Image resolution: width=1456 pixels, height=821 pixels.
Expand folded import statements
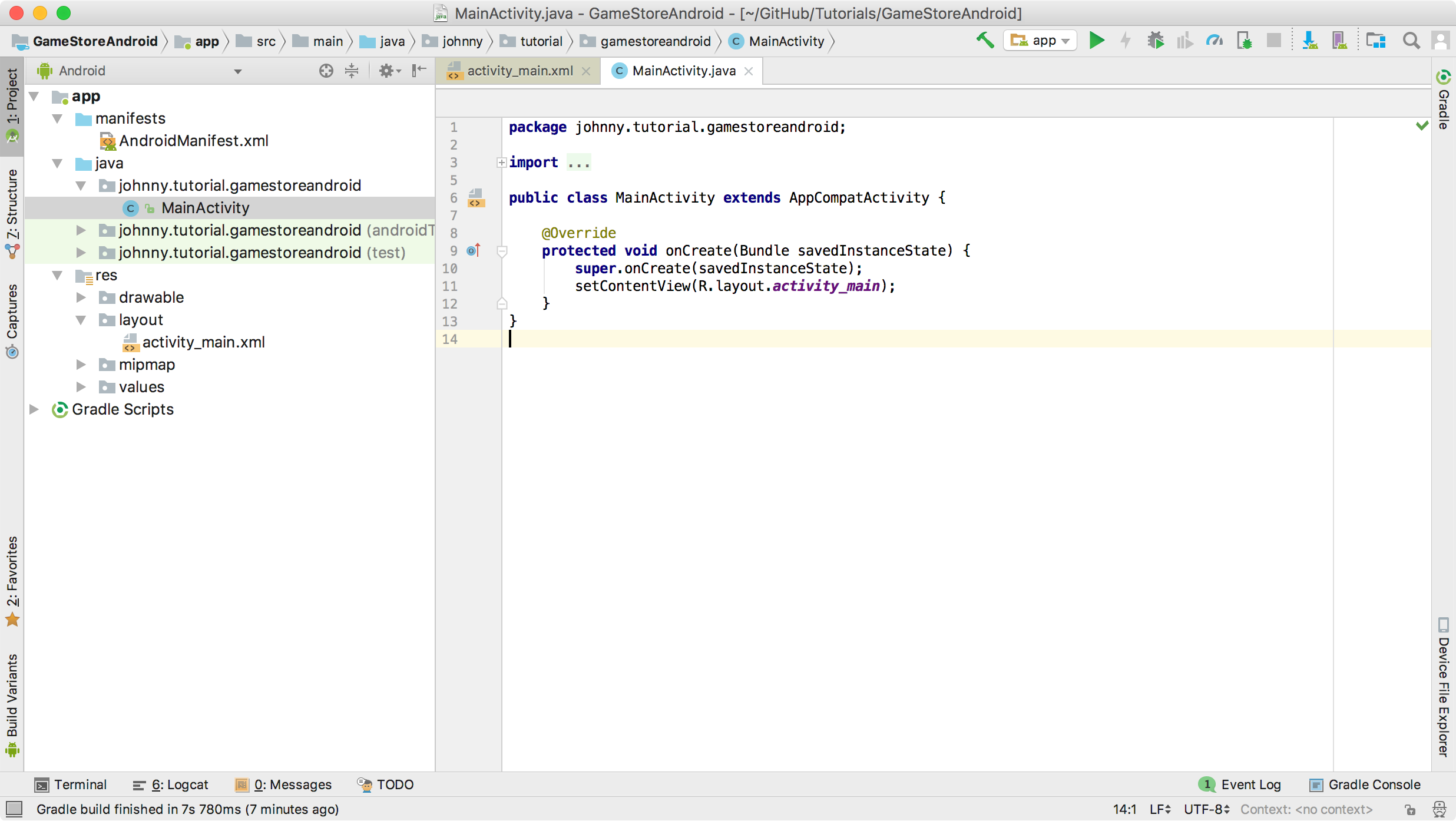[501, 162]
